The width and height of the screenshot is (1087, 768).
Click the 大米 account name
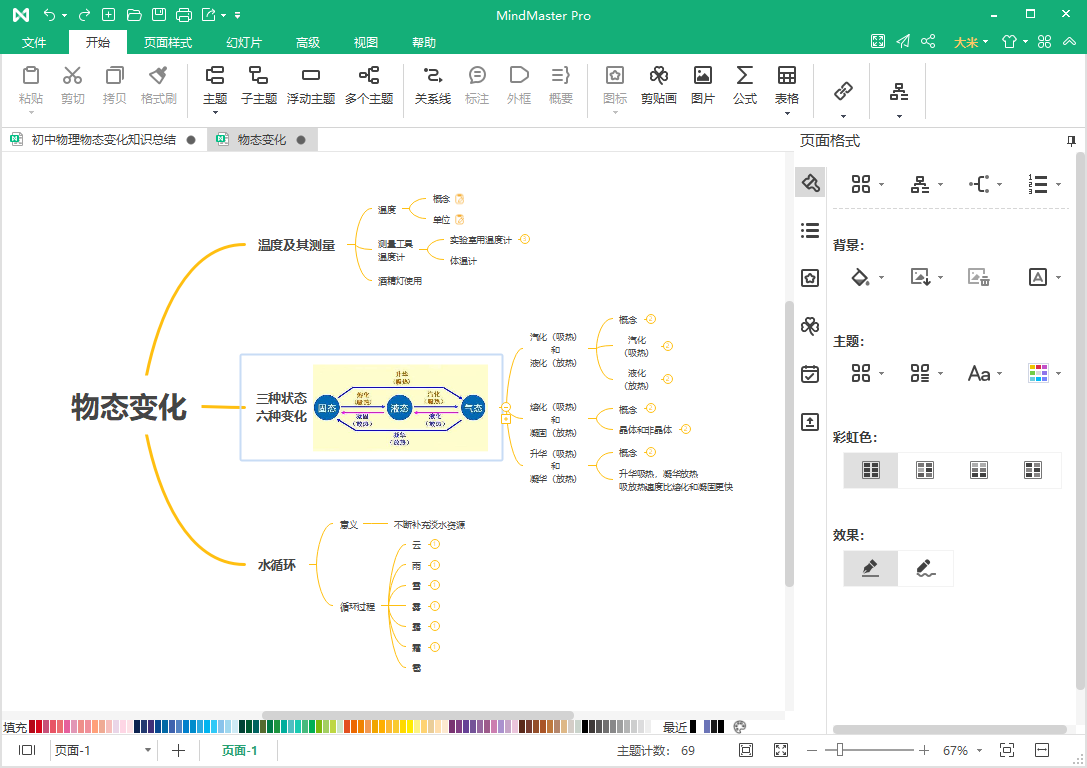(965, 42)
